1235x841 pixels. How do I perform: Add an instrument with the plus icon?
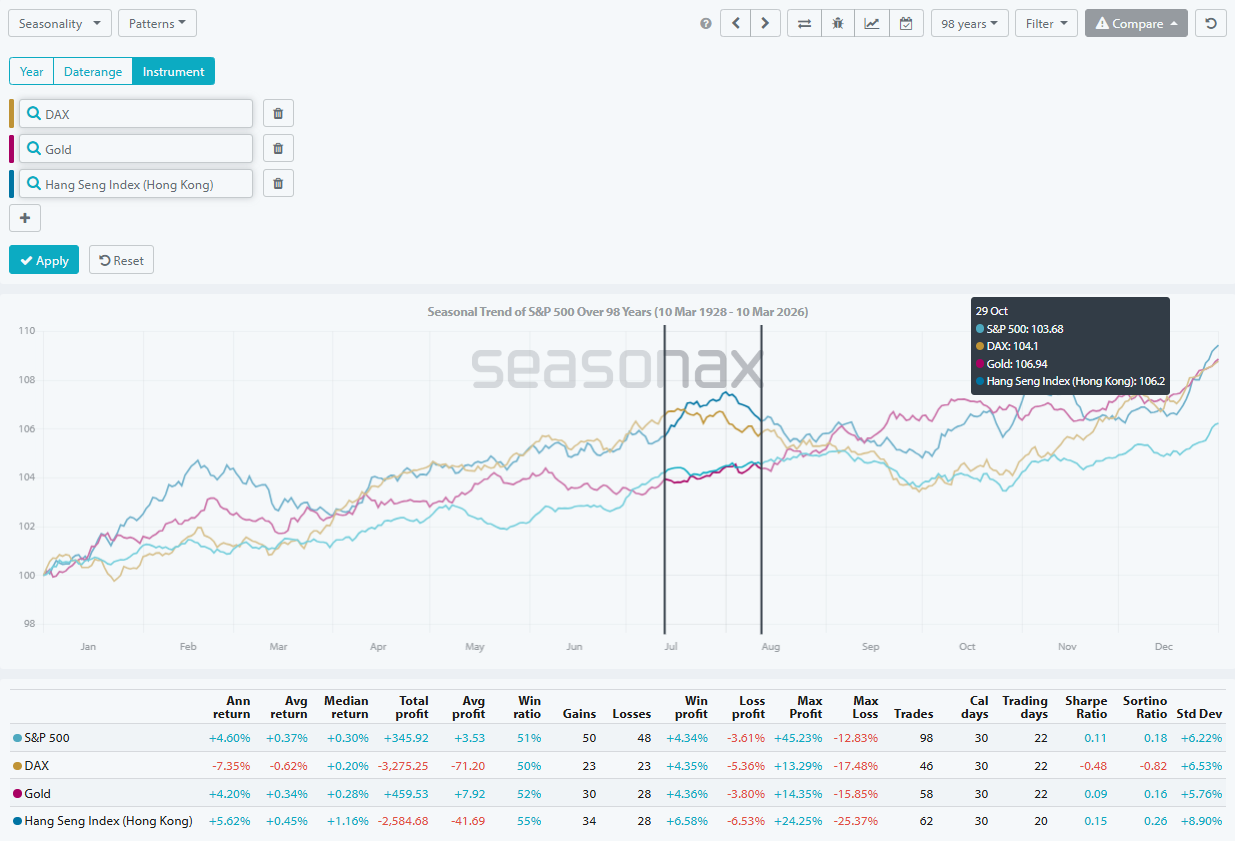pos(24,217)
